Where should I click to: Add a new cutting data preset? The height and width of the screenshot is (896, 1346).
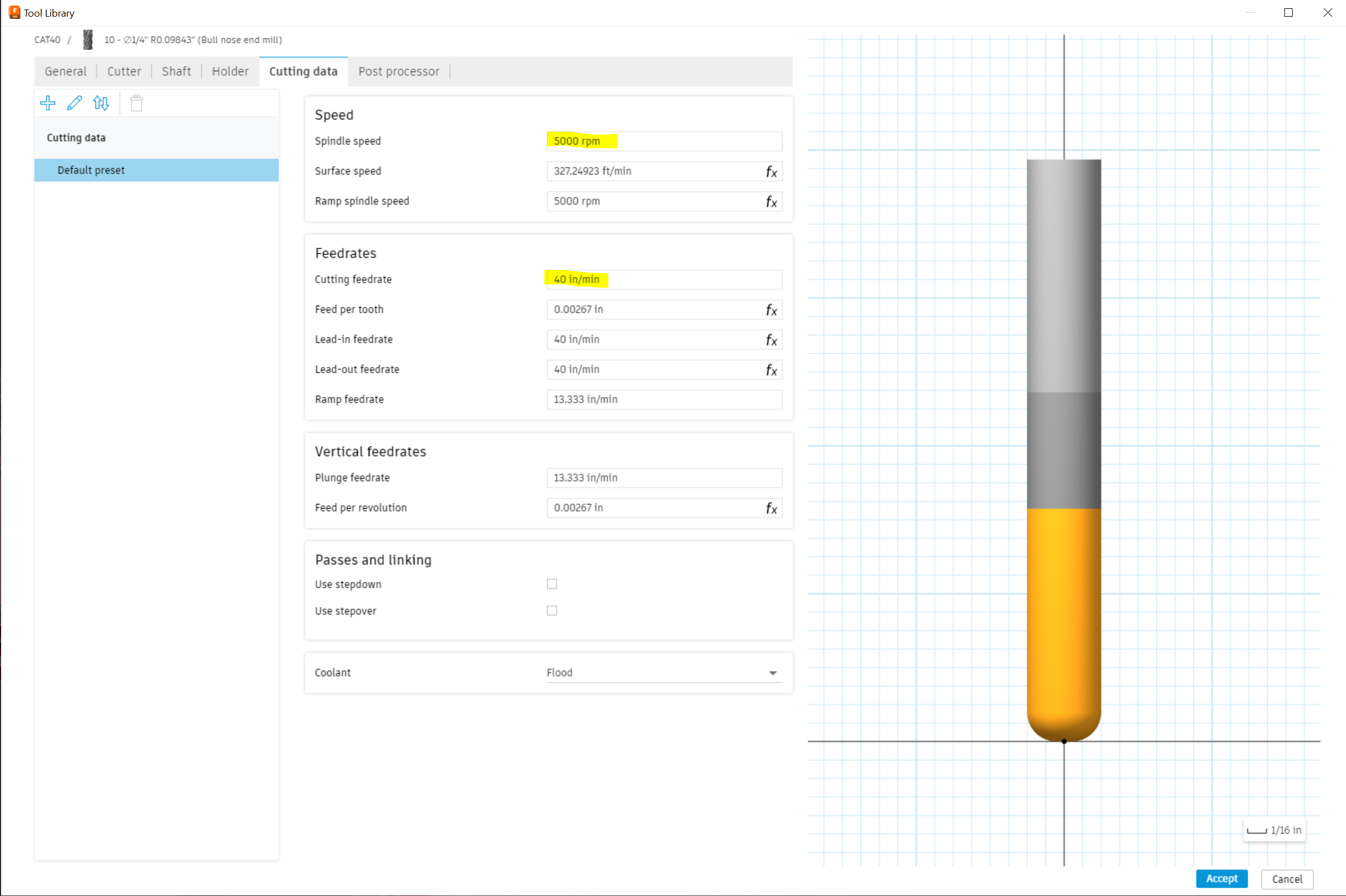[48, 103]
